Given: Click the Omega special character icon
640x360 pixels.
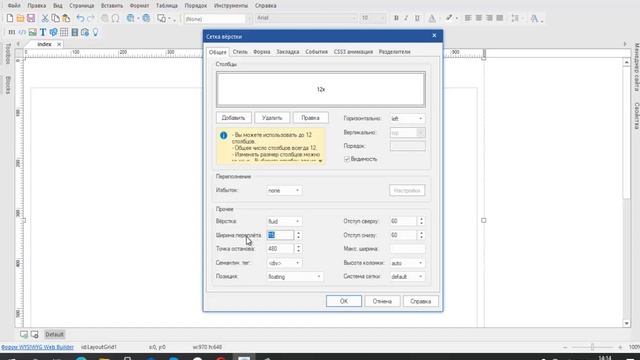Looking at the screenshot, I should pos(116,18).
